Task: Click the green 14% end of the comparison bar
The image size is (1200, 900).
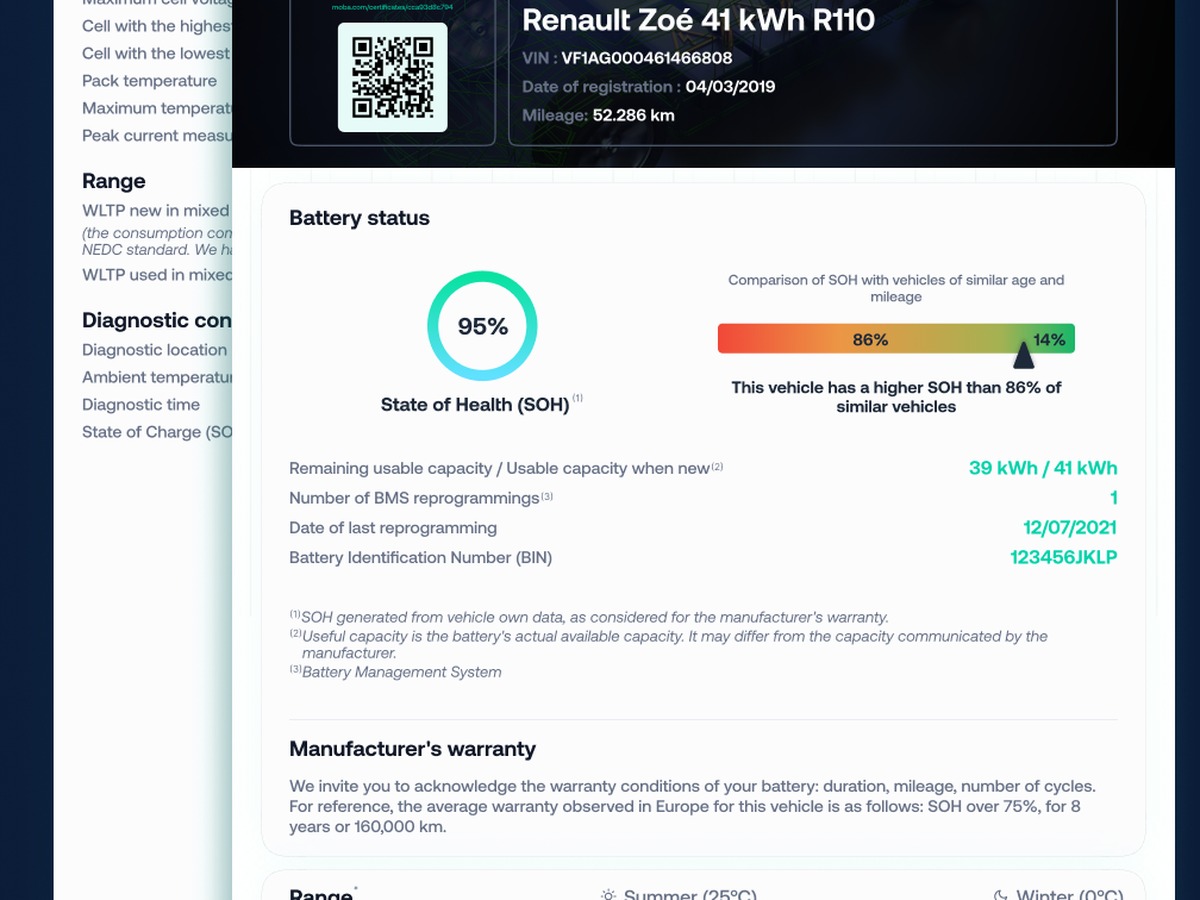Action: point(1050,340)
